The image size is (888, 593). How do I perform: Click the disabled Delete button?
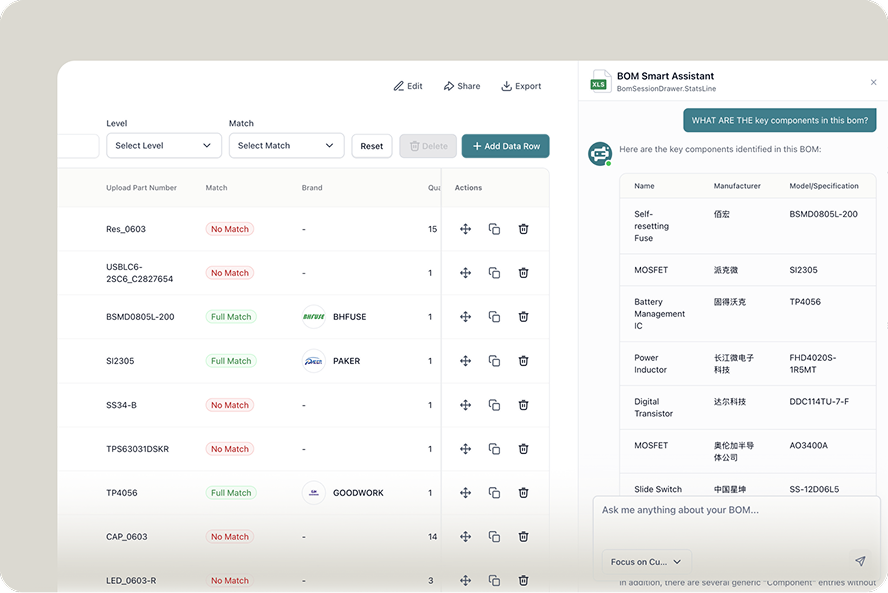[x=428, y=146]
